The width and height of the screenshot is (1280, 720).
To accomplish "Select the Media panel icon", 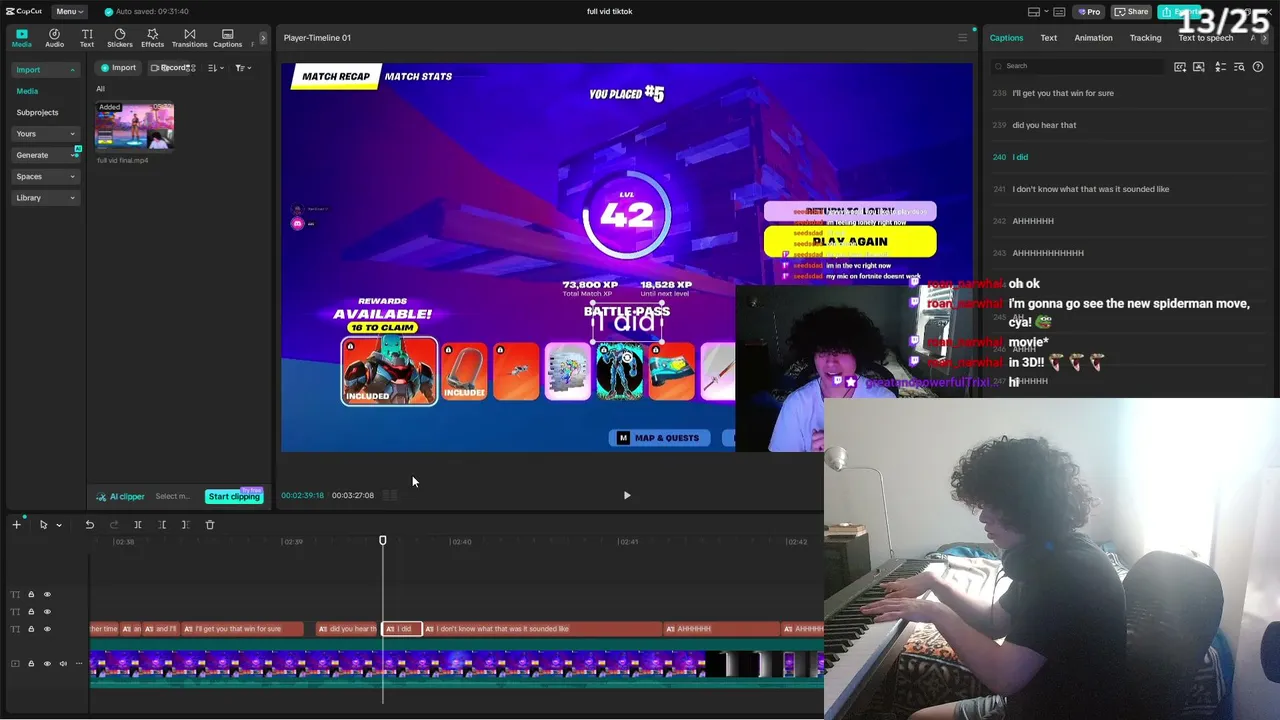I will (x=22, y=38).
